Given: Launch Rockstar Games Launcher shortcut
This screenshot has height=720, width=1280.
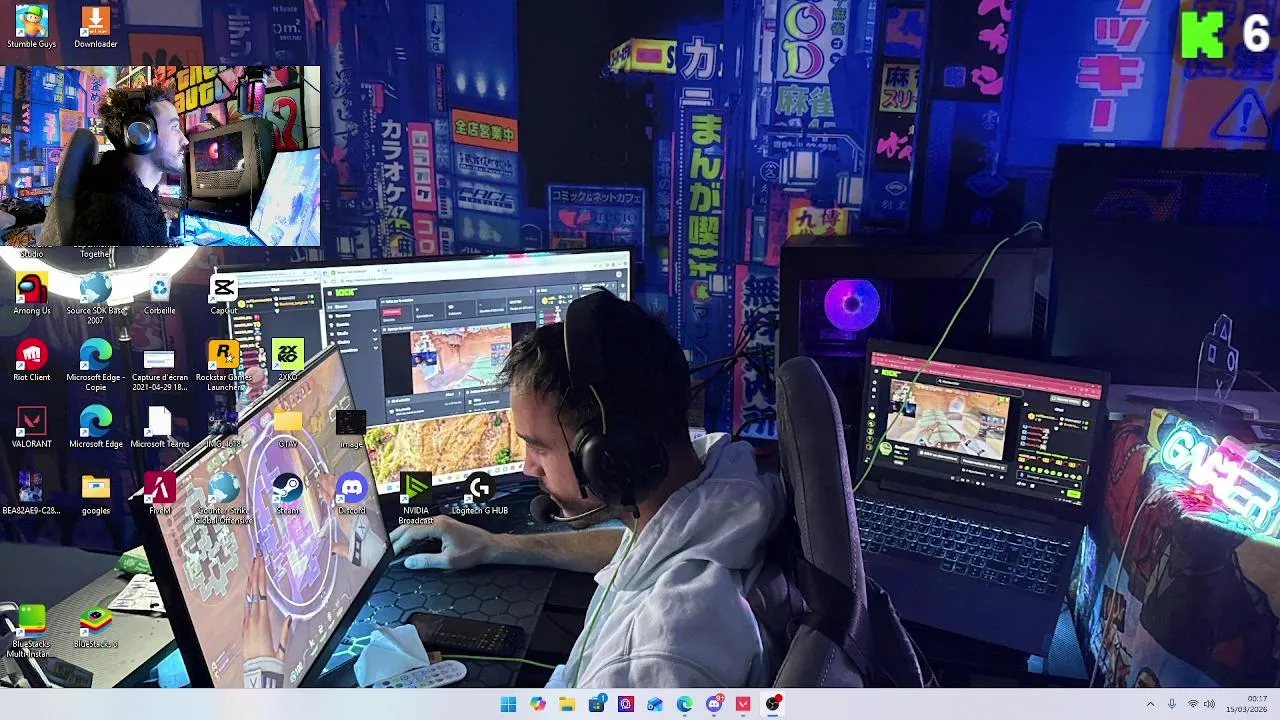Looking at the screenshot, I should pyautogui.click(x=224, y=365).
